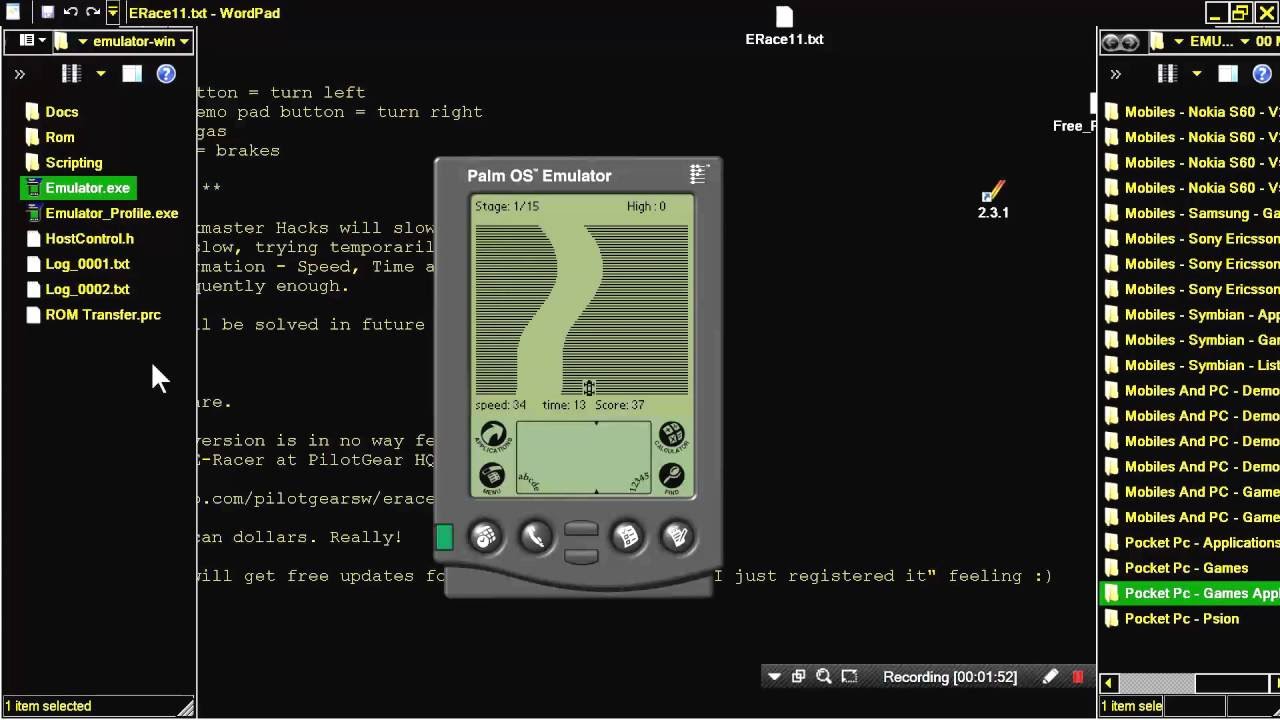The image size is (1280, 720).
Task: Click back arrow in right explorer window
Action: (1110, 42)
